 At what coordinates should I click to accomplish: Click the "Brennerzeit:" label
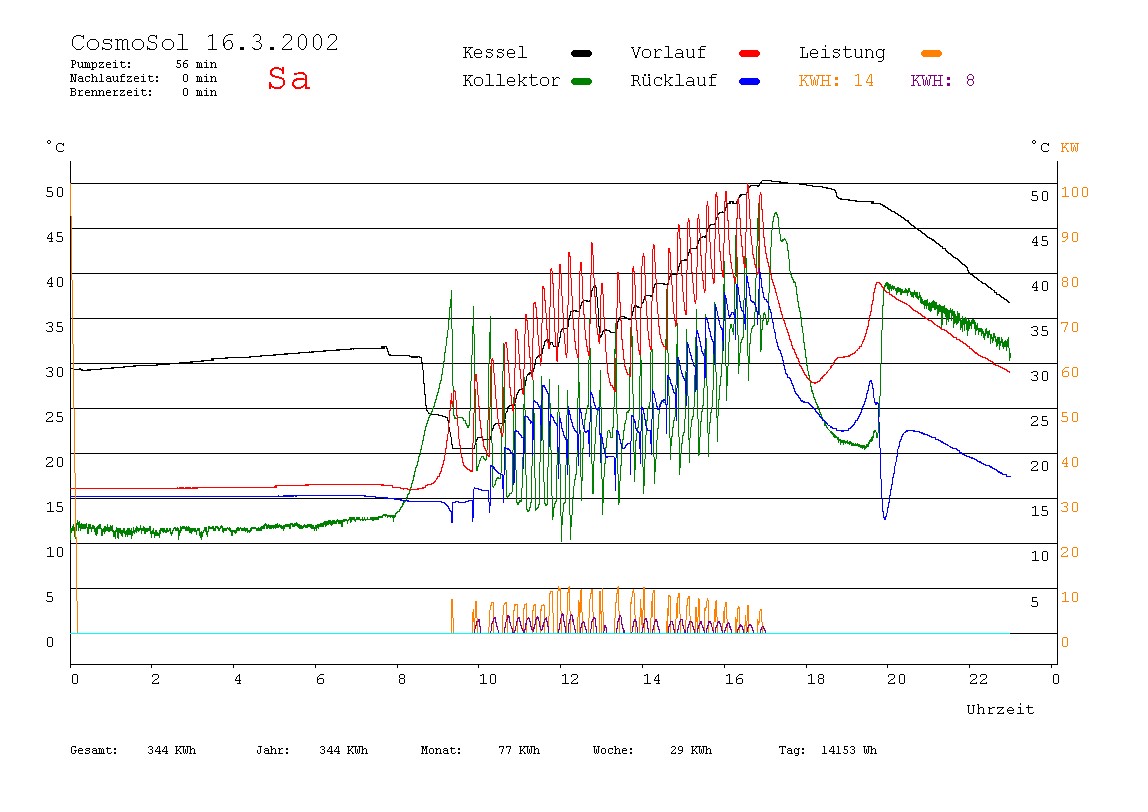[x=111, y=92]
